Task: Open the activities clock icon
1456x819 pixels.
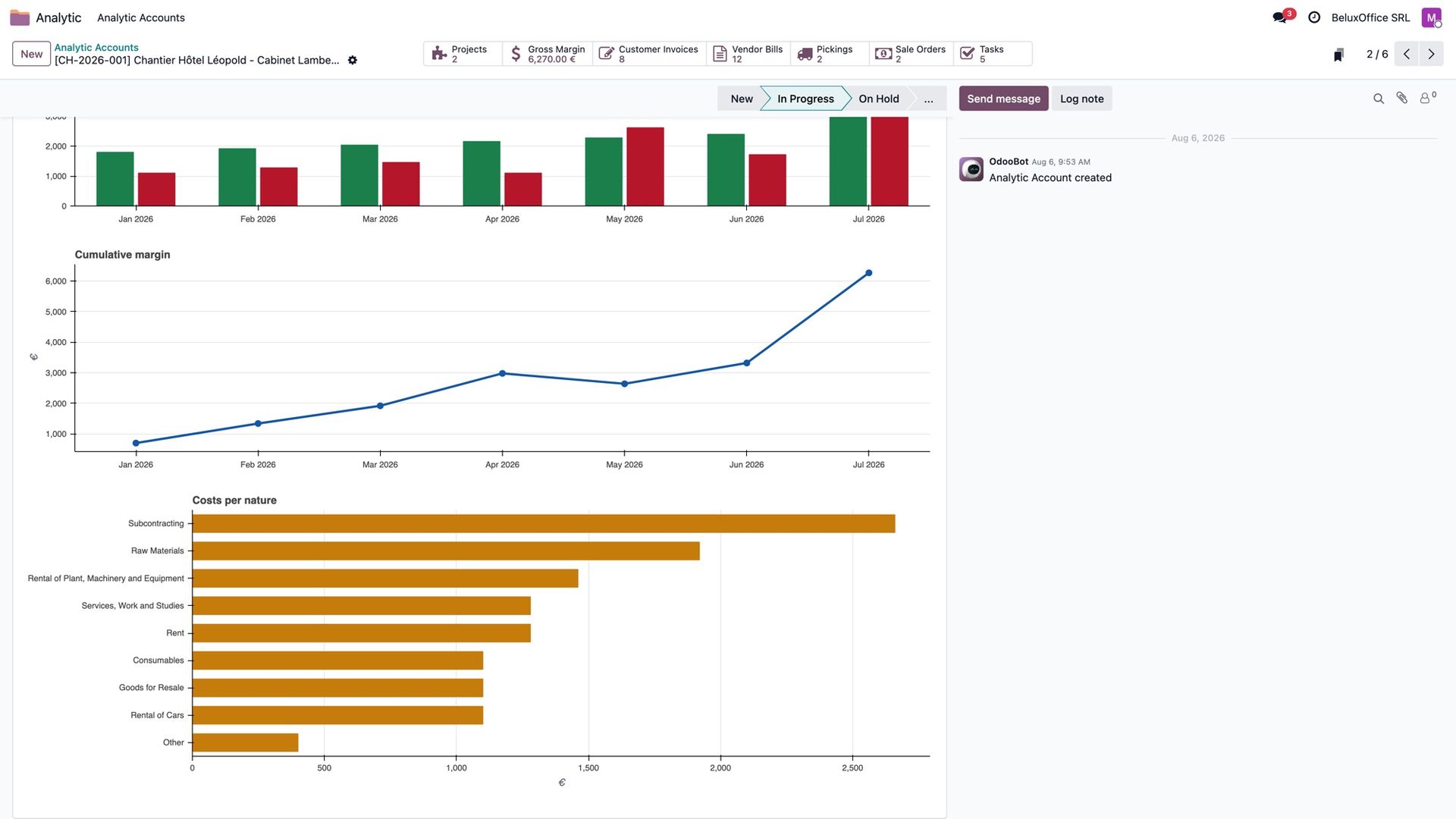Action: (x=1314, y=17)
